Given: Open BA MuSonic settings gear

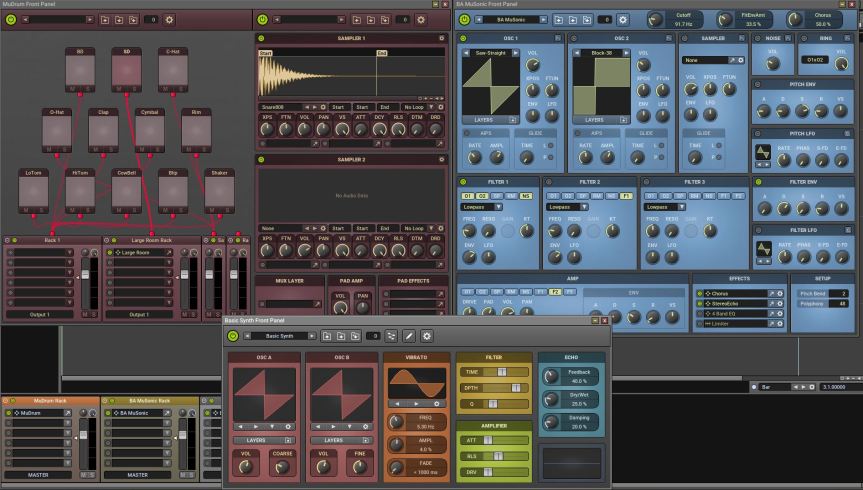Looking at the screenshot, I should [x=622, y=20].
